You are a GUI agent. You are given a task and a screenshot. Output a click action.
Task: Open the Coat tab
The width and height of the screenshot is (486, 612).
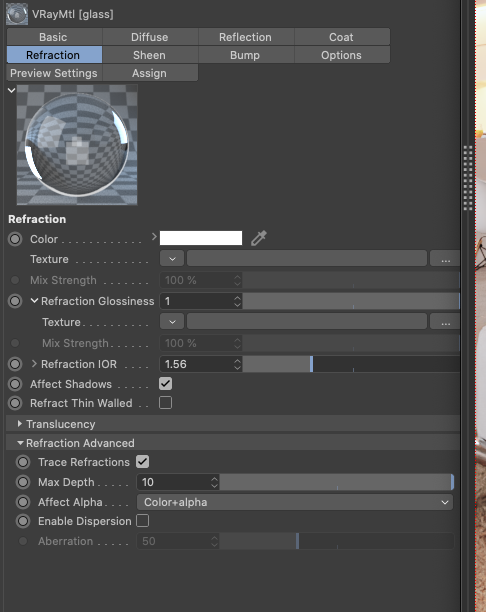click(x=342, y=37)
